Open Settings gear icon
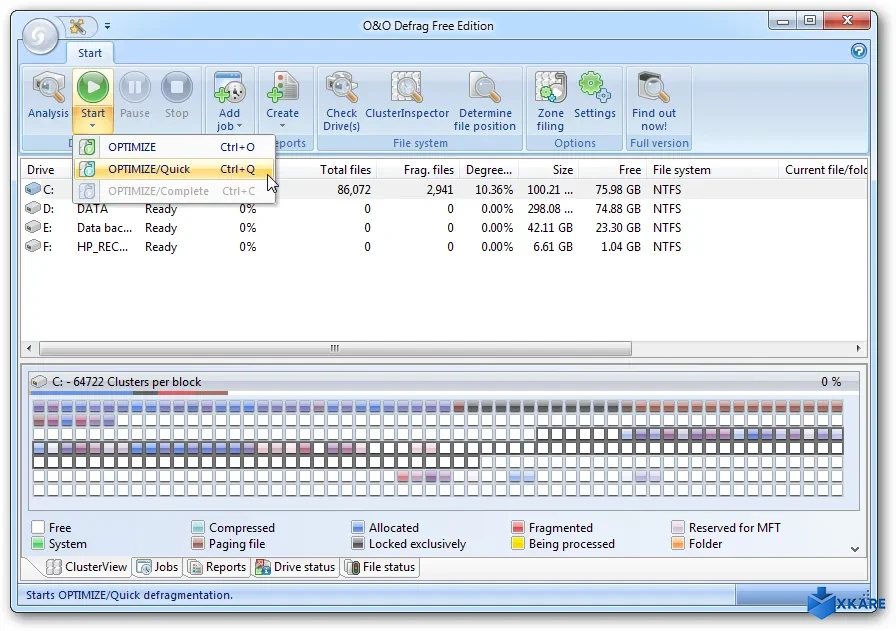 coord(594,88)
